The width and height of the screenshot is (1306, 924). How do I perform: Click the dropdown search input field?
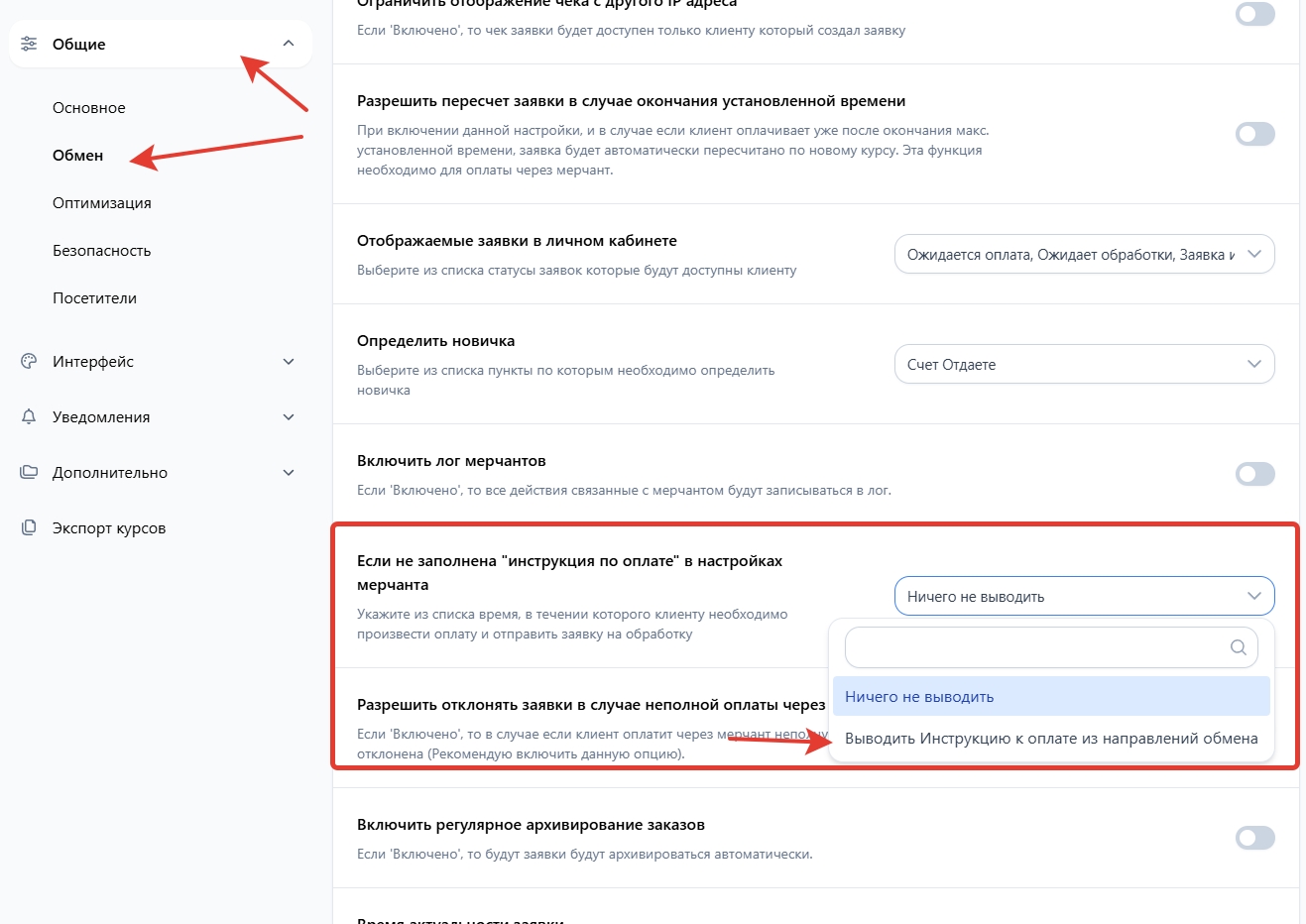[1031, 647]
